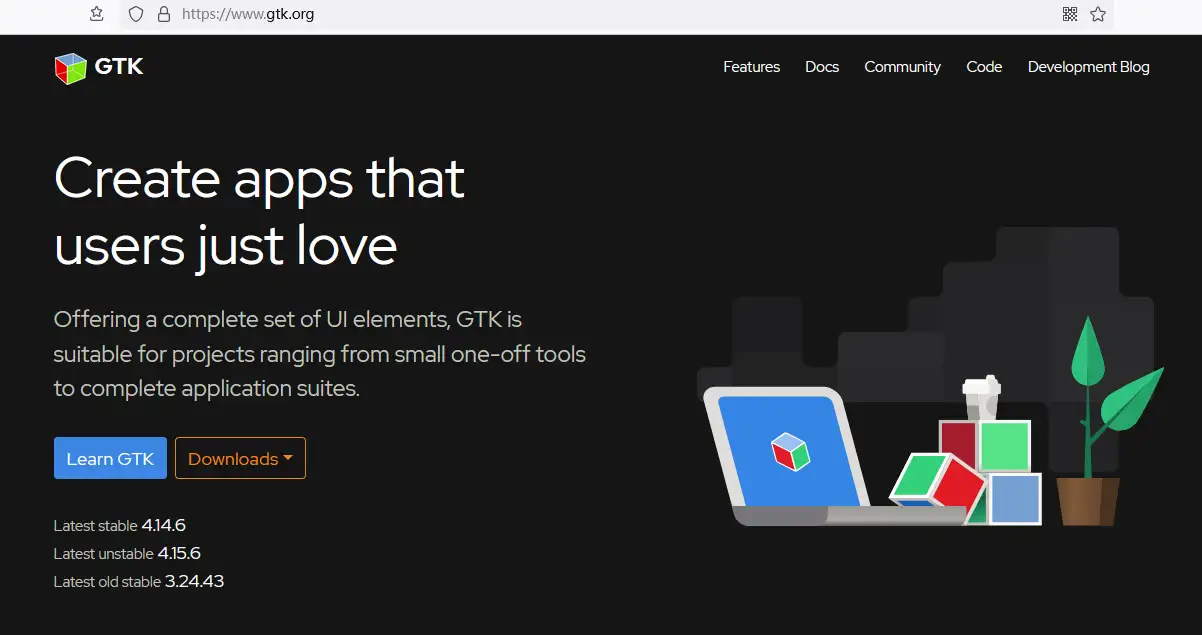Click the bookmark star icon in address bar
1202x635 pixels.
coord(1098,14)
